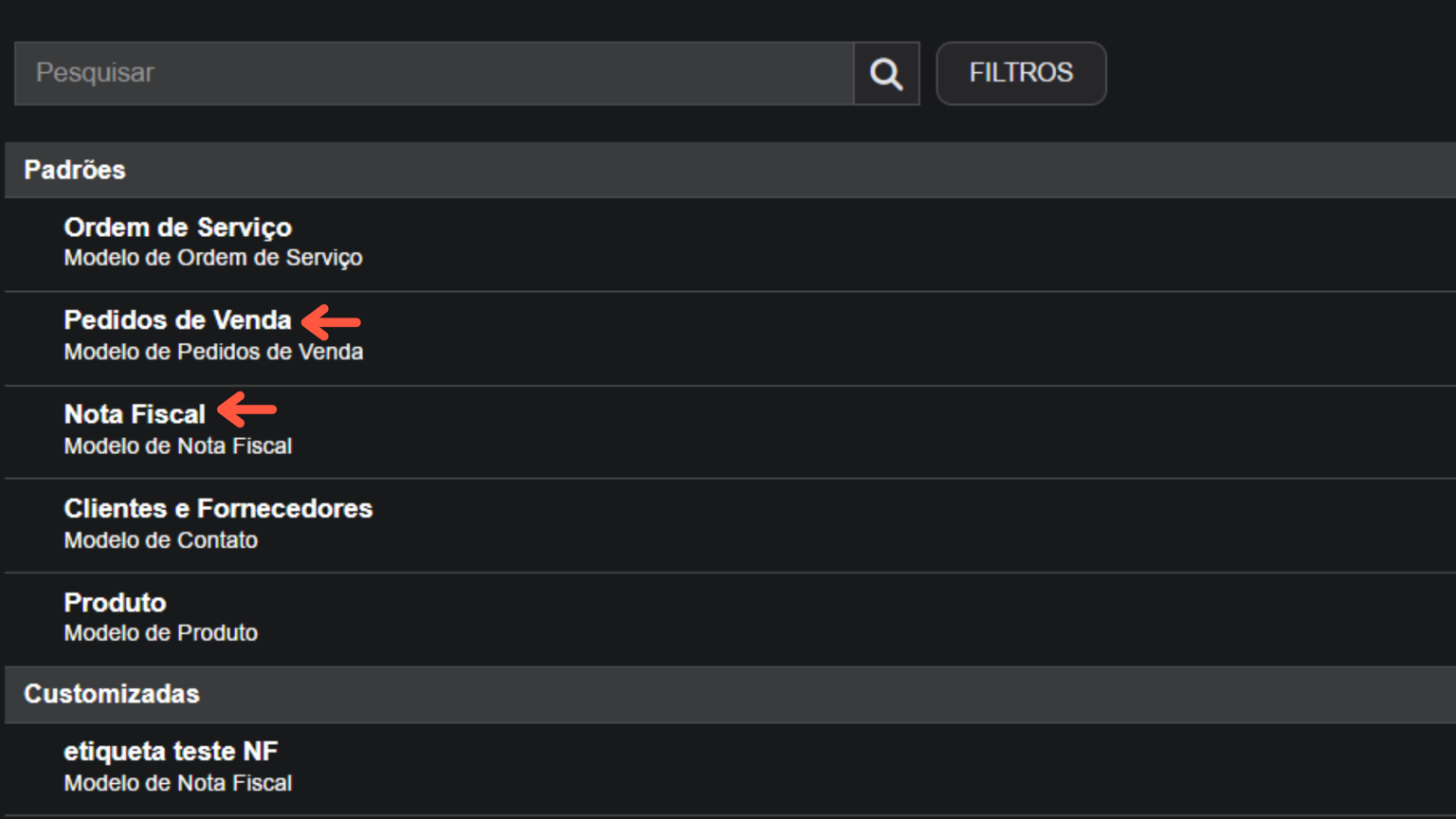Viewport: 1456px width, 819px height.
Task: Click the Customizadas section header
Action: click(112, 694)
